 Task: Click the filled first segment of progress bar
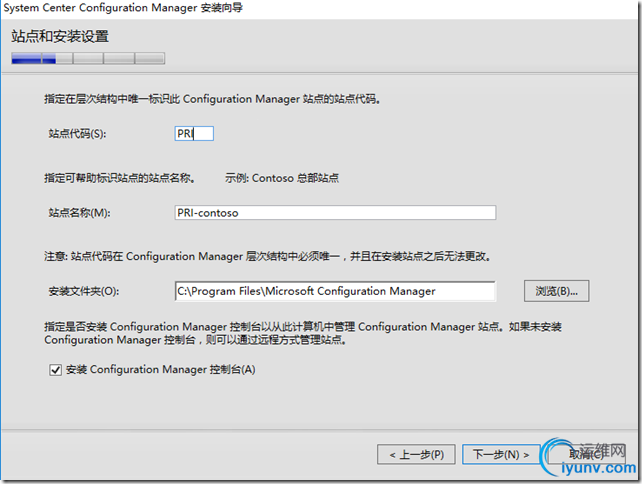click(x=27, y=58)
